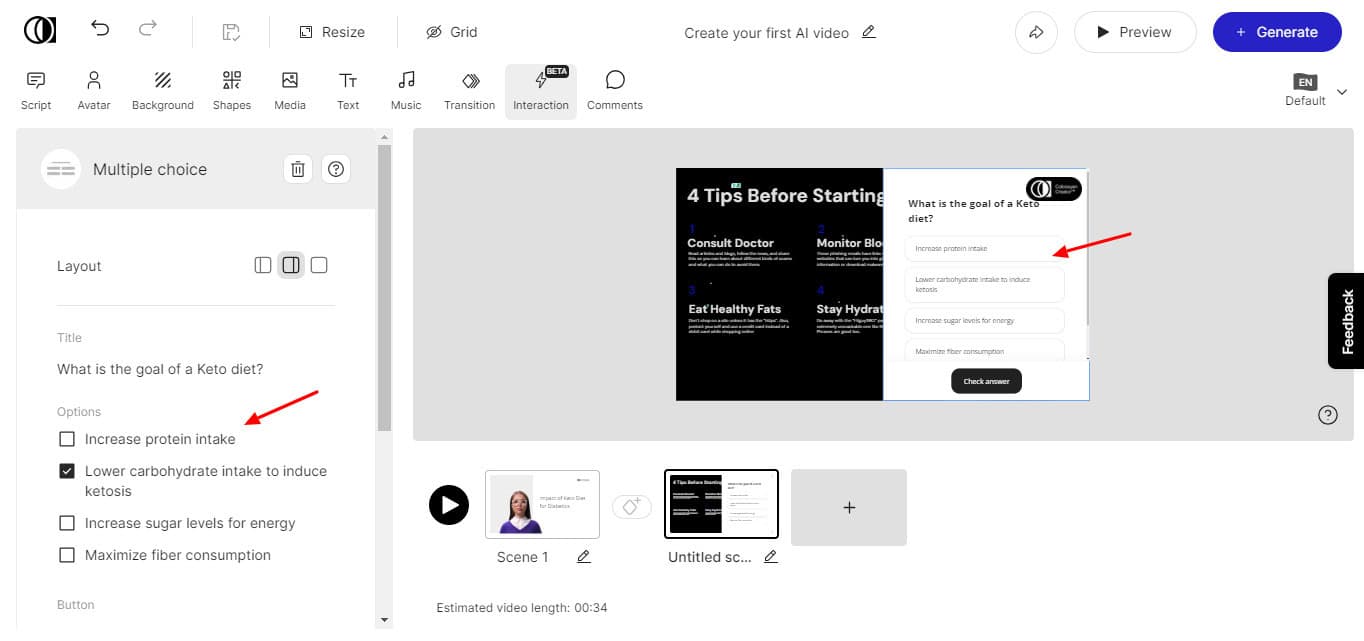Delete the Multiple choice interaction

coord(298,169)
